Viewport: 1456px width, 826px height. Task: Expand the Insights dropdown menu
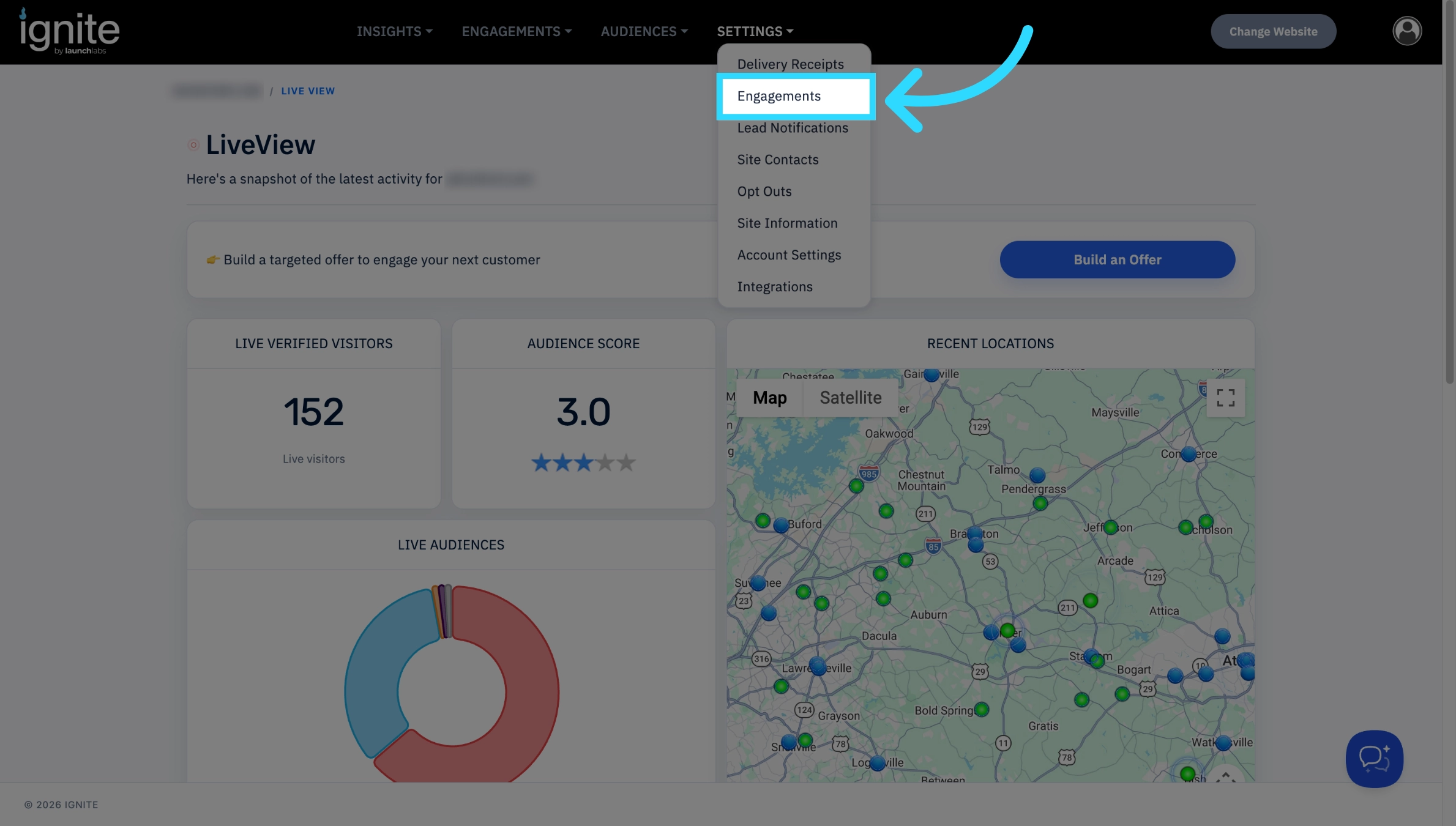395,31
